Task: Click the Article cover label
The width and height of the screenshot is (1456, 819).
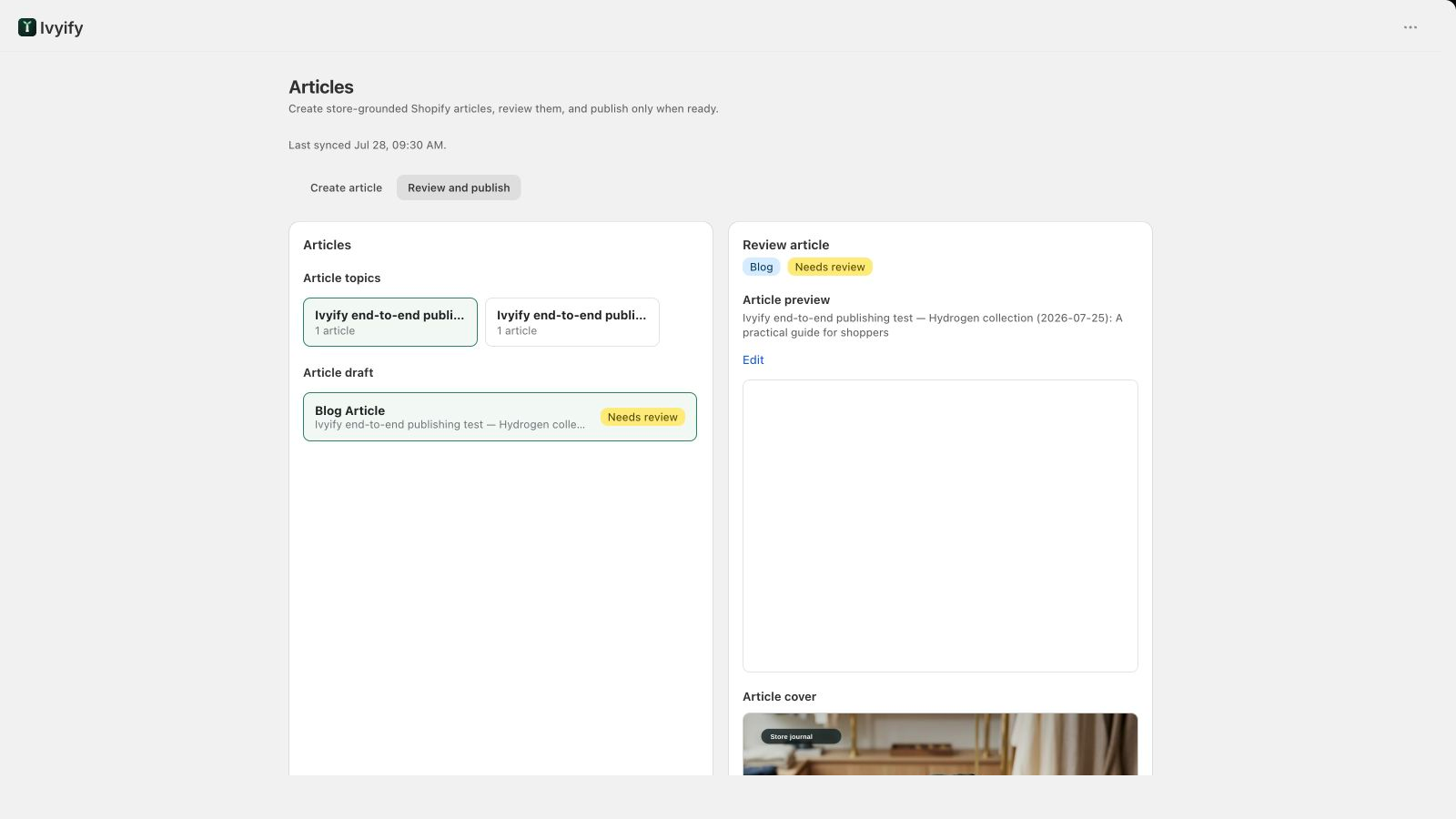Action: tap(780, 697)
